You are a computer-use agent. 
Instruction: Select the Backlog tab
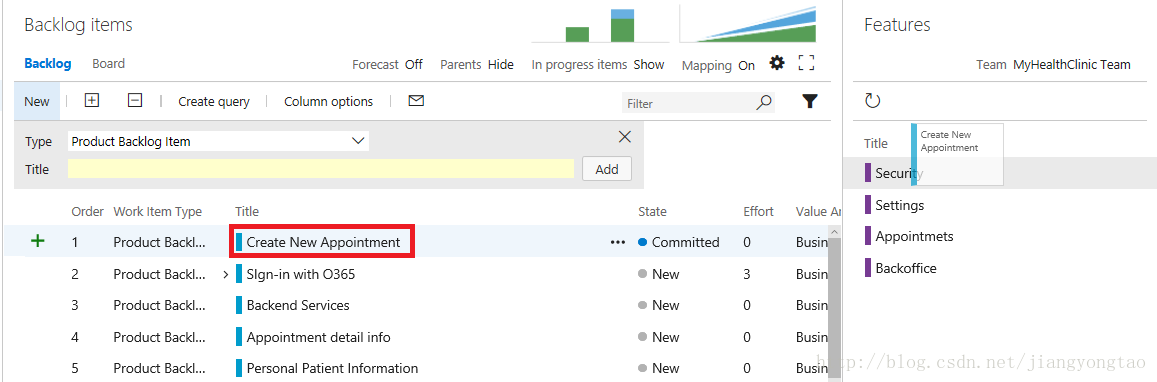click(48, 63)
